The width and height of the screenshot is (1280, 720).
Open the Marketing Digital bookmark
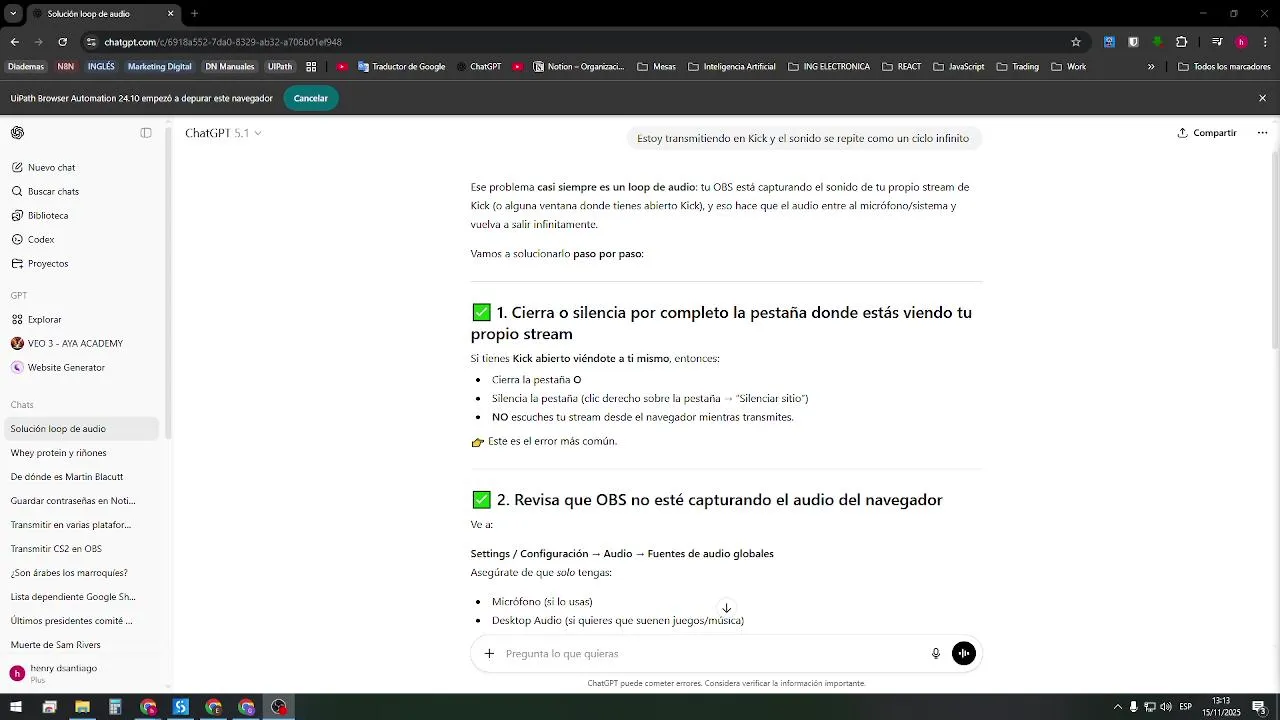(159, 67)
